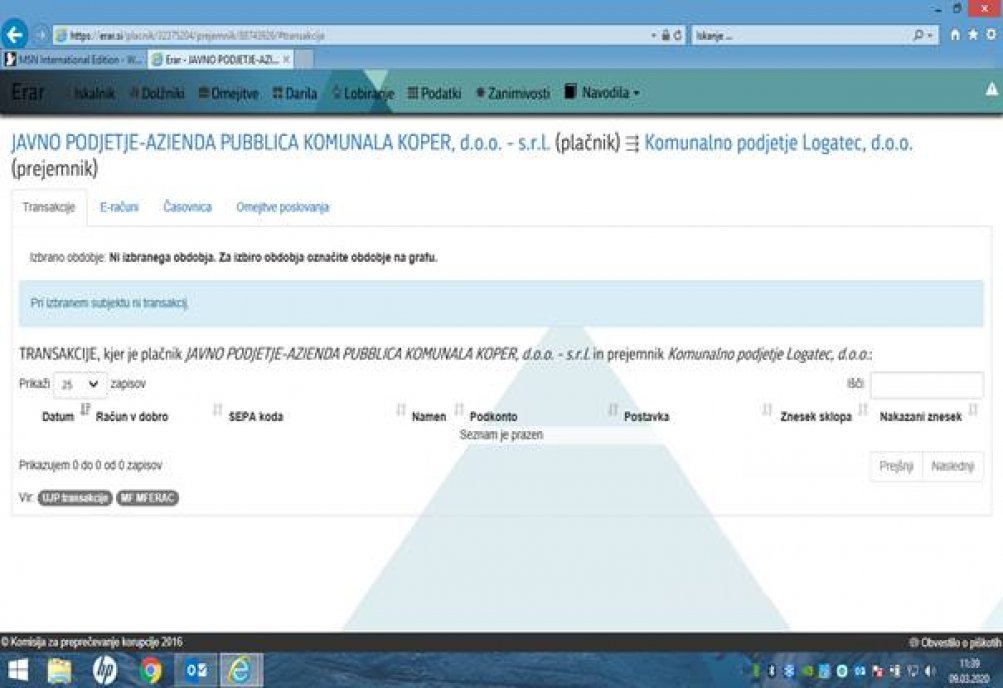
Task: Switch to the Transakcije tab
Action: click(49, 207)
